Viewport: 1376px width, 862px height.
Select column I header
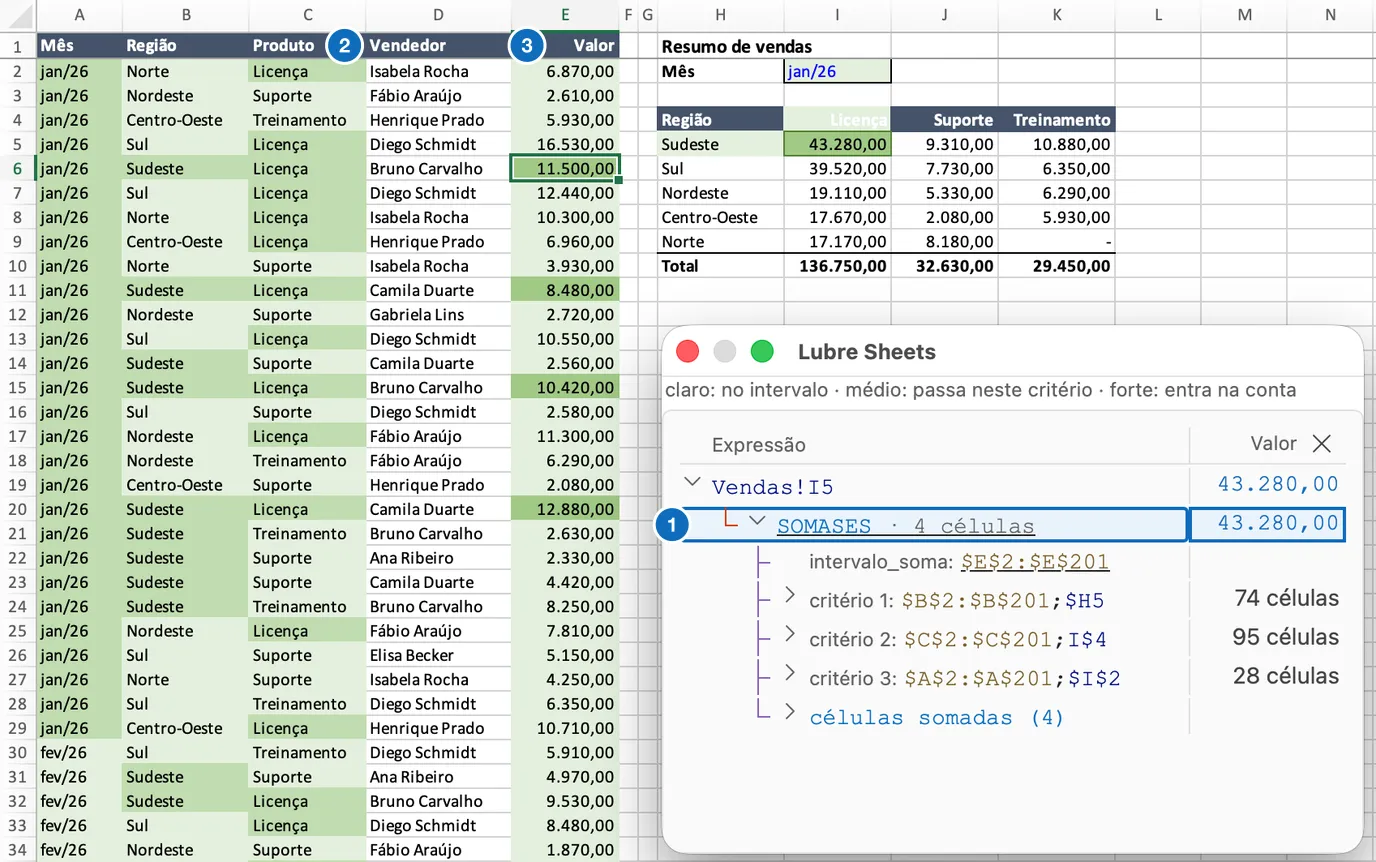click(837, 14)
